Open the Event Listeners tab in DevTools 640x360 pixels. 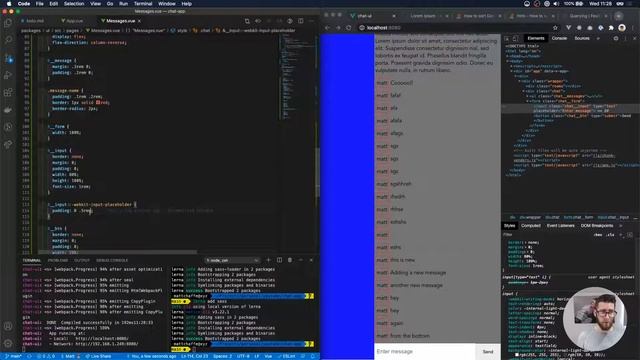[x=560, y=225]
